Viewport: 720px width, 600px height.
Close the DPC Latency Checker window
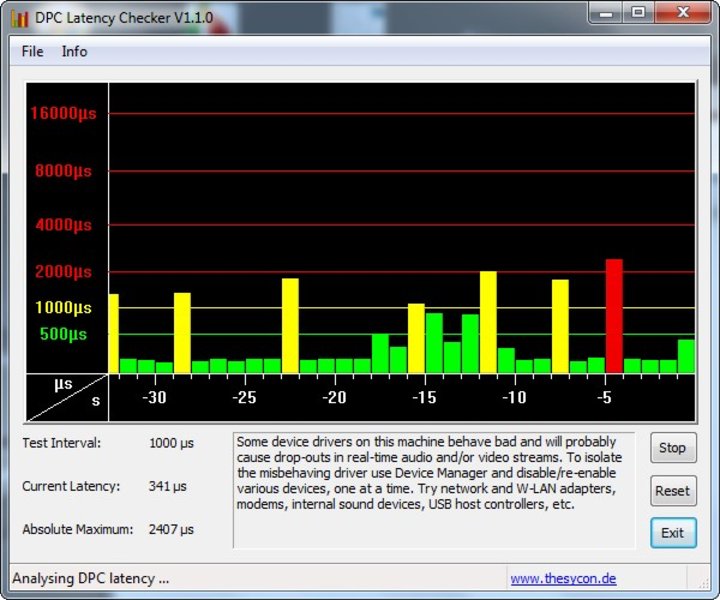pos(682,13)
